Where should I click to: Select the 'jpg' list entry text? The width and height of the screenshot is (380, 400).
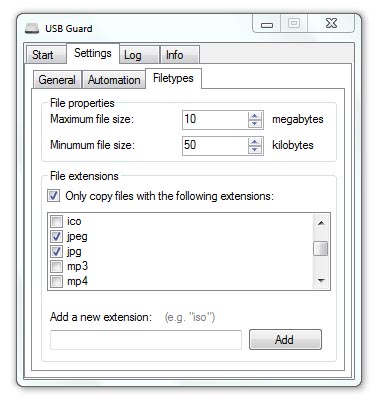pyautogui.click(x=74, y=252)
